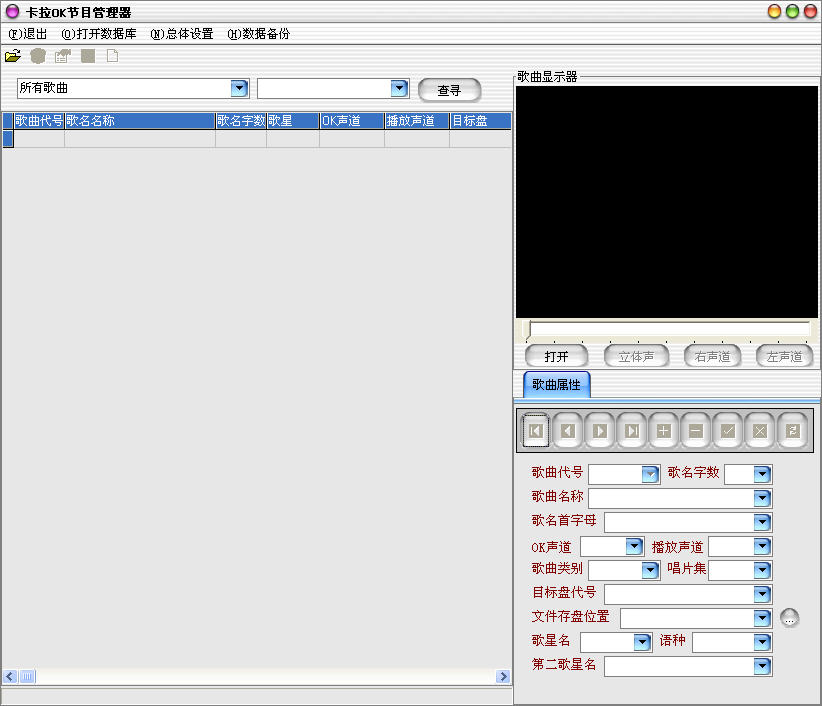Jump to last record in navigator
822x706 pixels.
(x=632, y=430)
